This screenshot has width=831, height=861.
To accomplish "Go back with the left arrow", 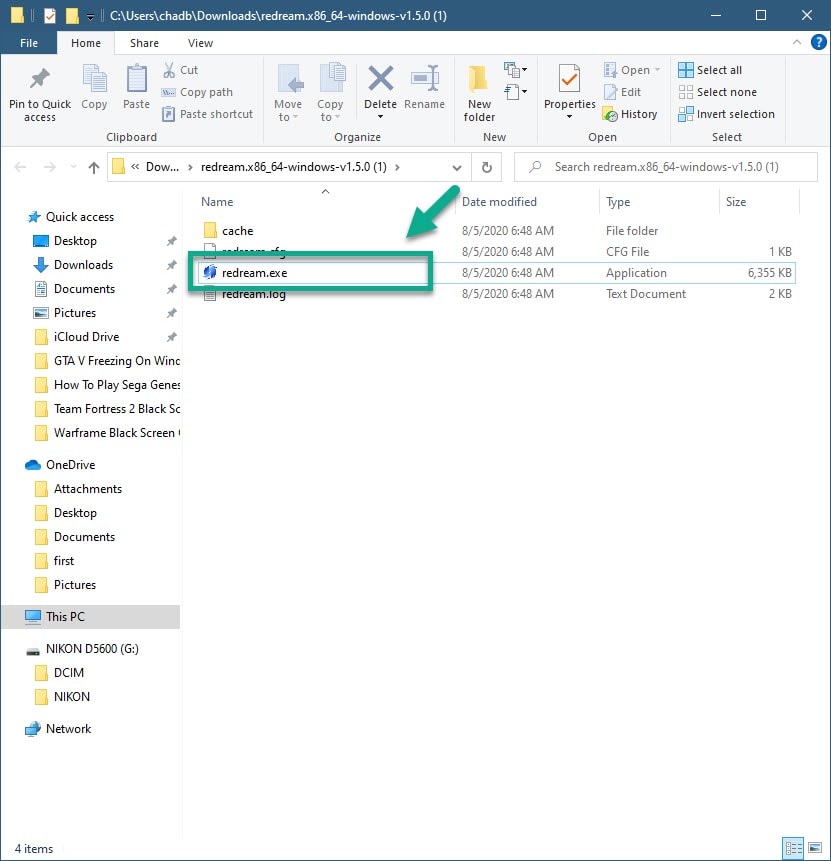I will [x=20, y=167].
